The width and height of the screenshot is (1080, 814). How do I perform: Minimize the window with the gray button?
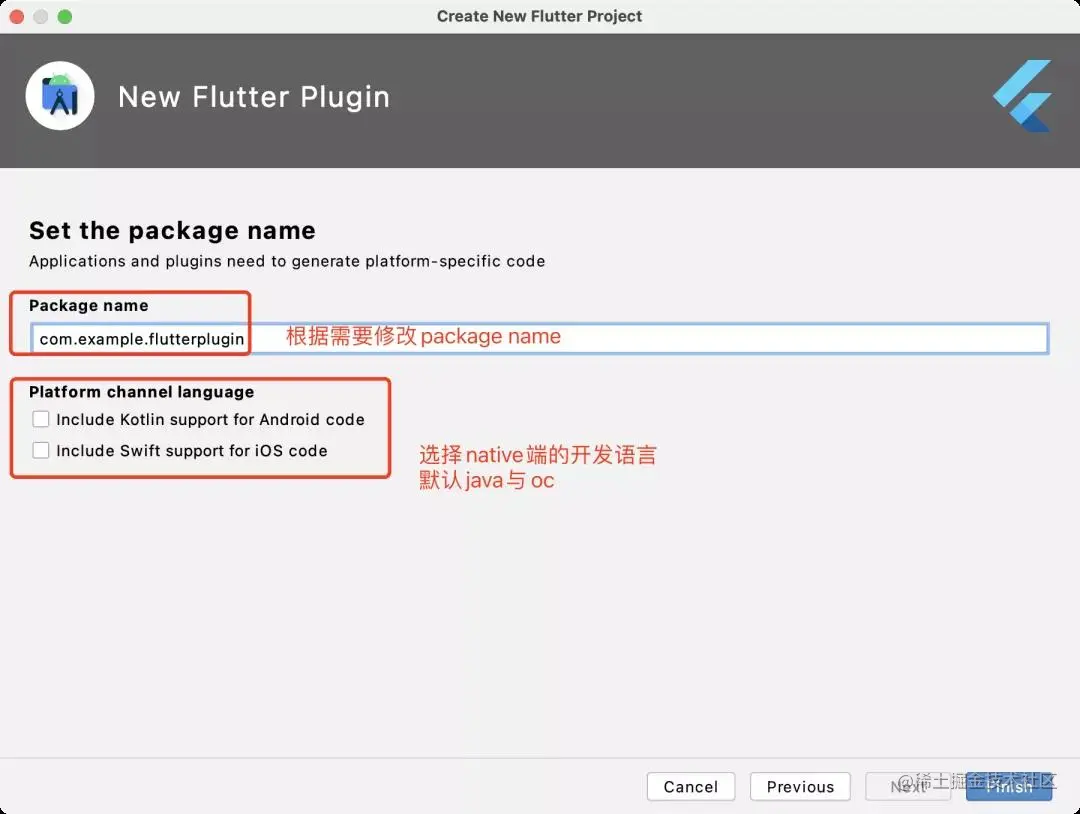41,17
